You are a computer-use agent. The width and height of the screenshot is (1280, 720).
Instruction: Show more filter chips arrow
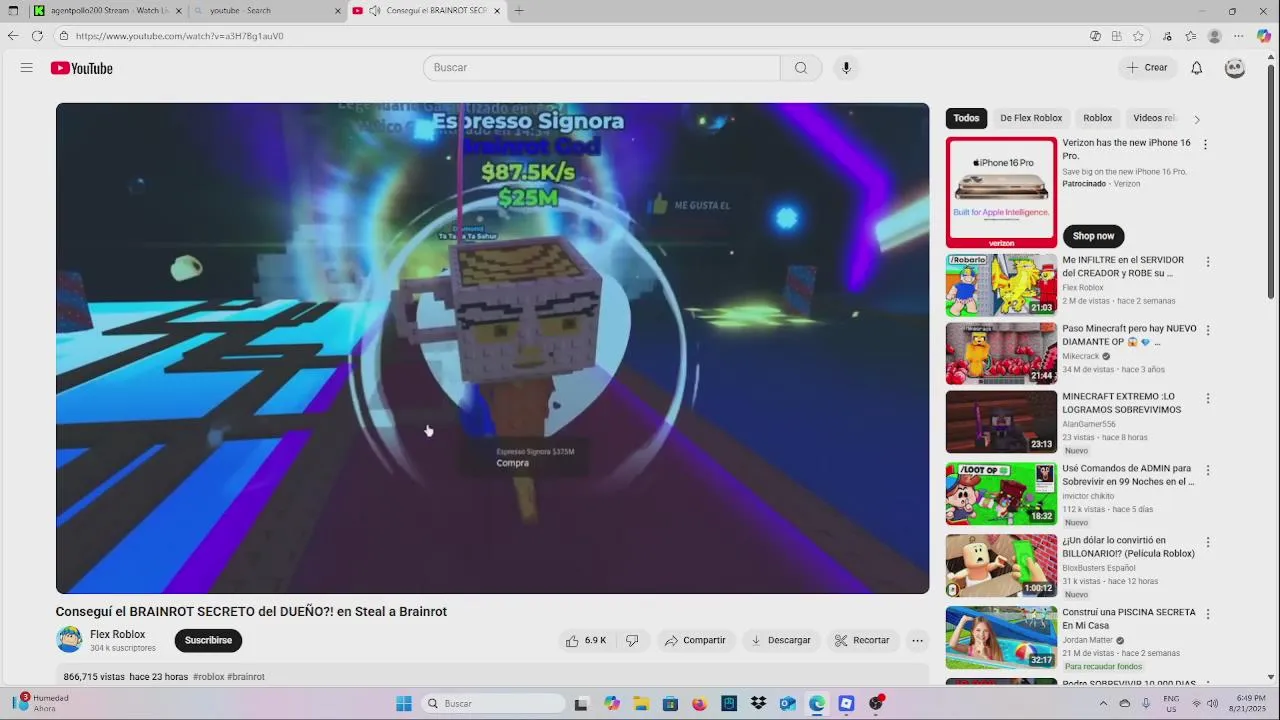[1197, 119]
